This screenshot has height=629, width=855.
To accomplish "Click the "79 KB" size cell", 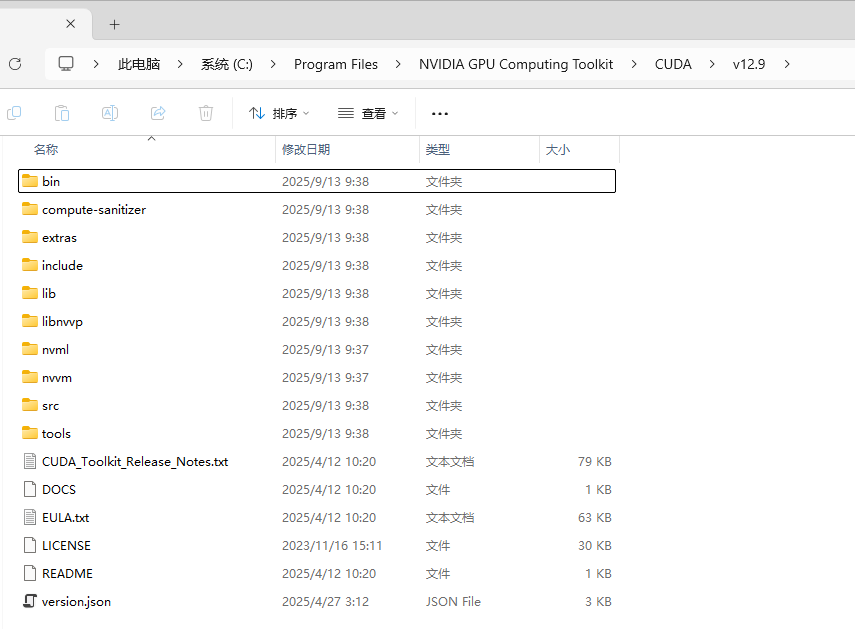I will tap(595, 462).
